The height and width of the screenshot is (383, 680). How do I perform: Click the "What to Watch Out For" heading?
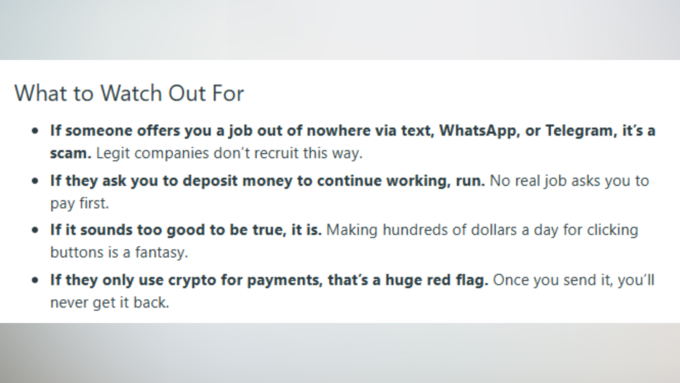pos(129,93)
